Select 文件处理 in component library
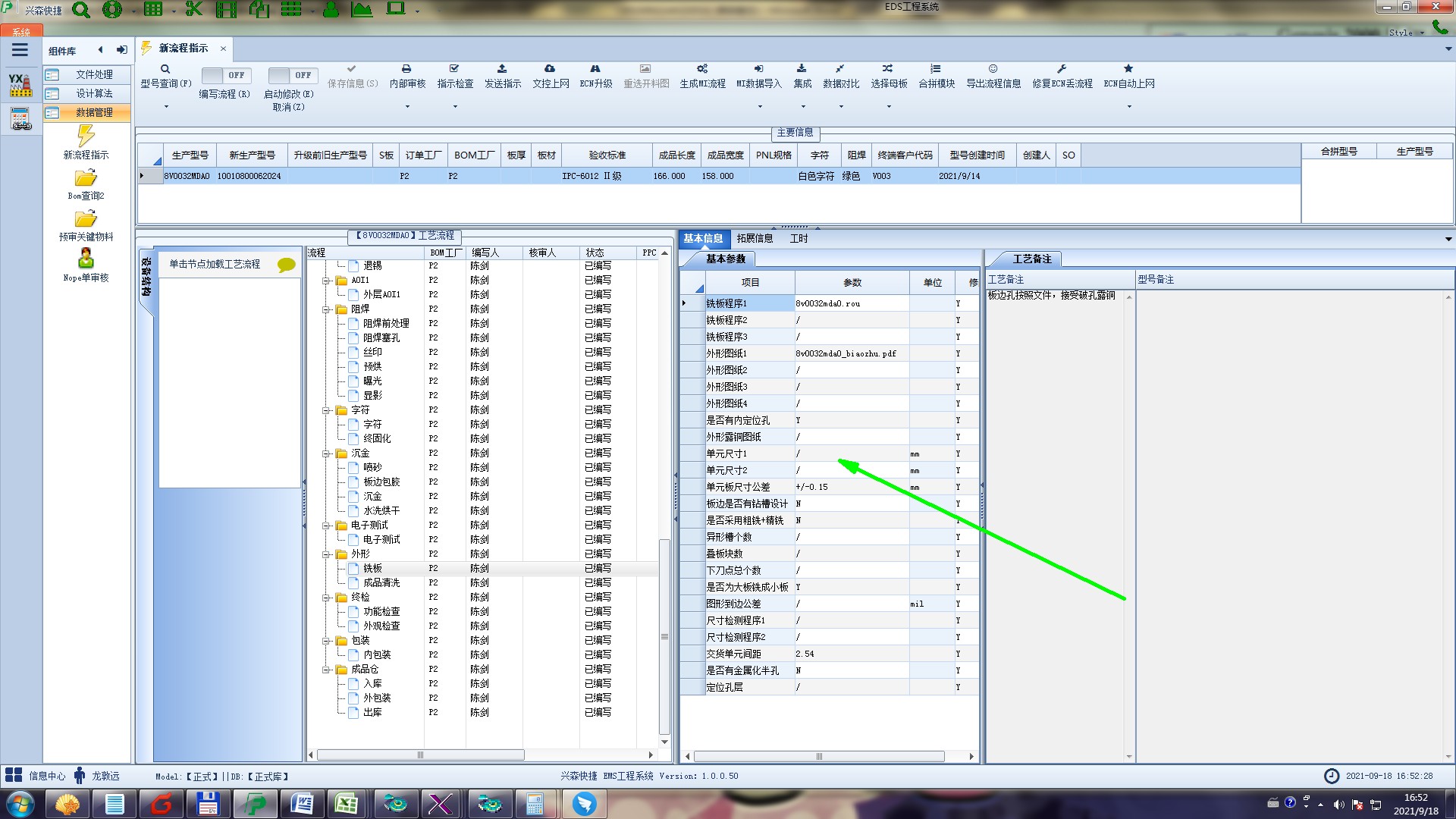The height and width of the screenshot is (819, 1456). click(94, 74)
